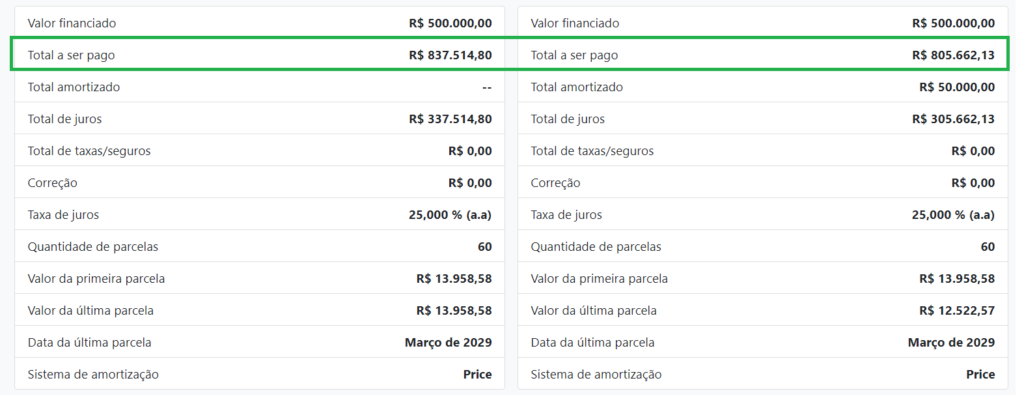The width and height of the screenshot is (1024, 402).
Task: Select the left Correção row label
Action: 52,183
